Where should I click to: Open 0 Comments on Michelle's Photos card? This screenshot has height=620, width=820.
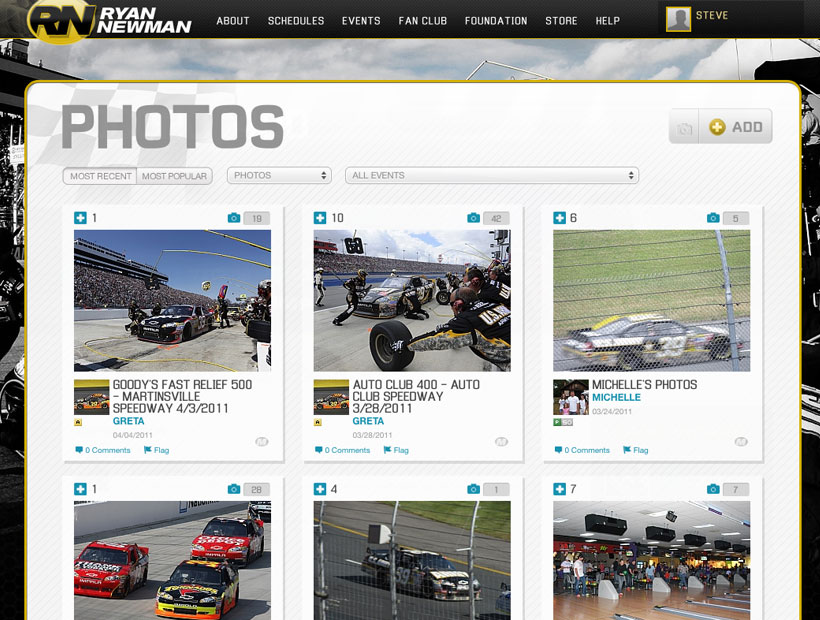click(x=587, y=450)
